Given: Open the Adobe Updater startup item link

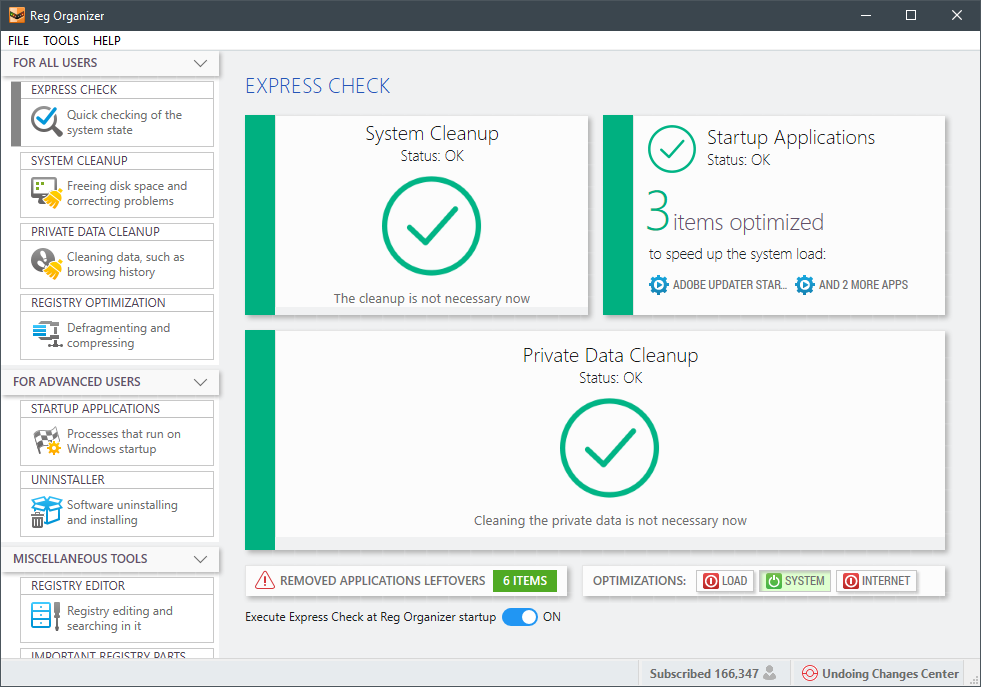Looking at the screenshot, I should click(x=729, y=285).
